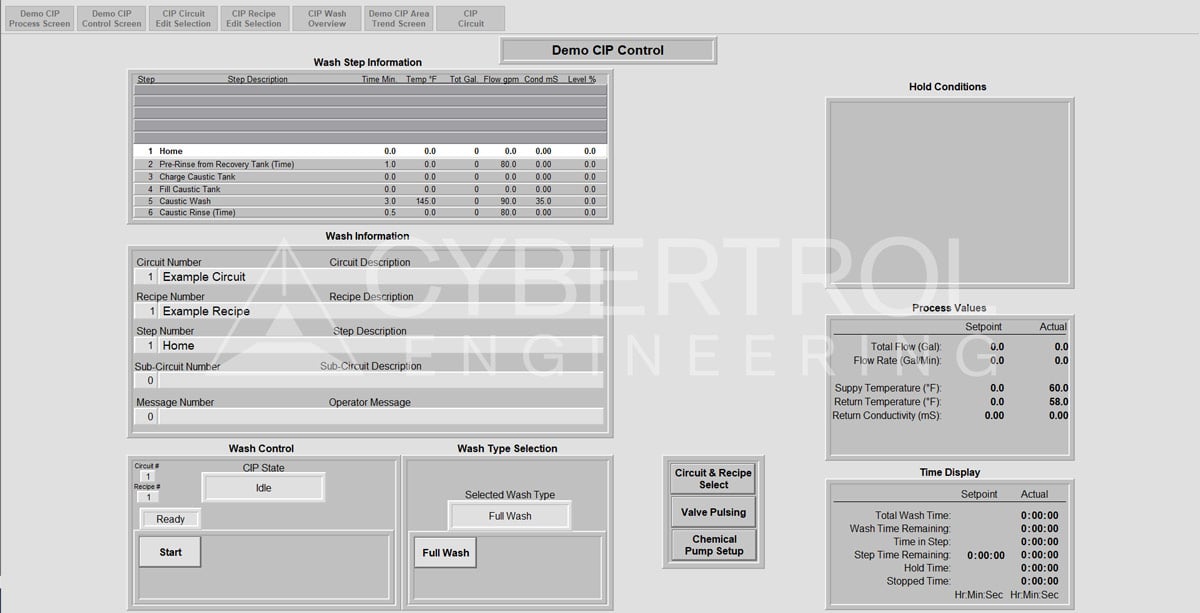Switch to the CIP Circuit tab
This screenshot has width=1200, height=613.
click(x=470, y=17)
